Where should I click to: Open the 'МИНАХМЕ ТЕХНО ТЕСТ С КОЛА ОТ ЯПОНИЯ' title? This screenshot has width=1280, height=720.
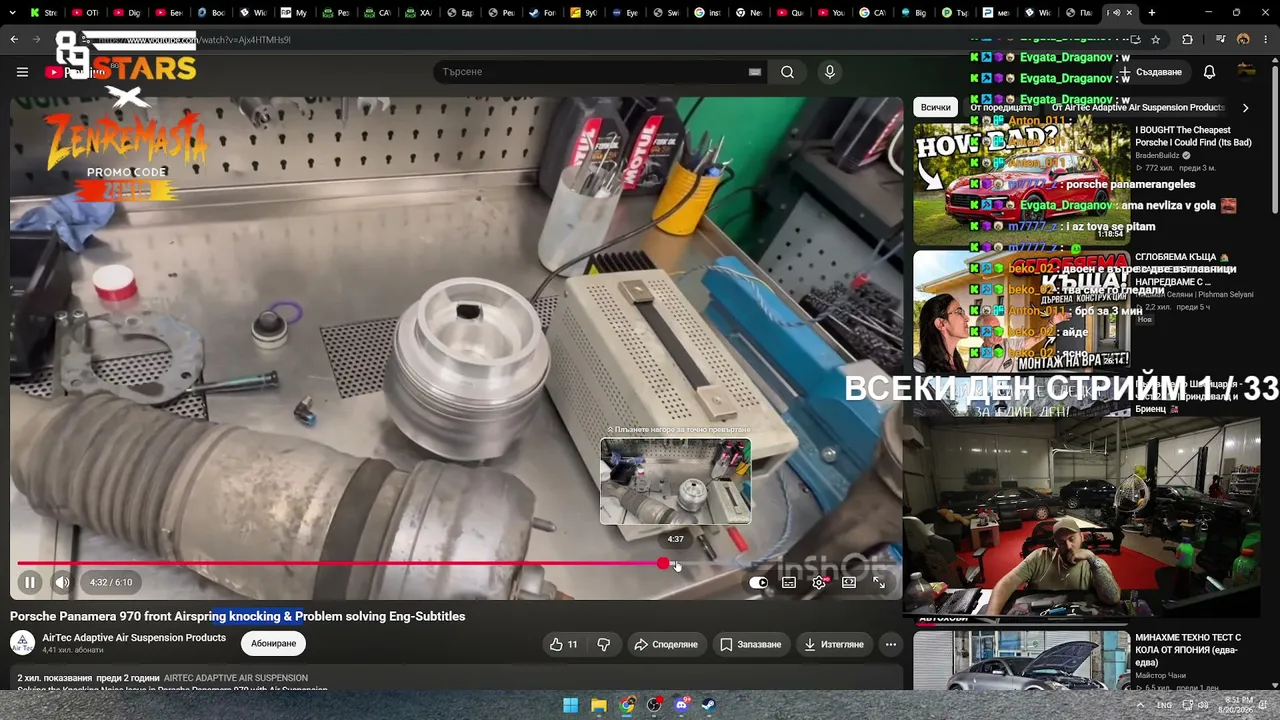click(x=1188, y=649)
